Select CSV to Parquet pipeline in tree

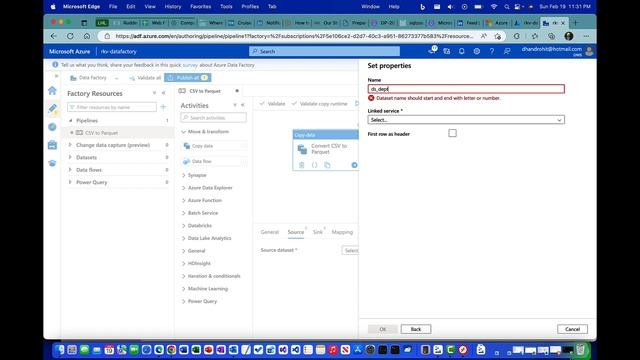(101, 133)
